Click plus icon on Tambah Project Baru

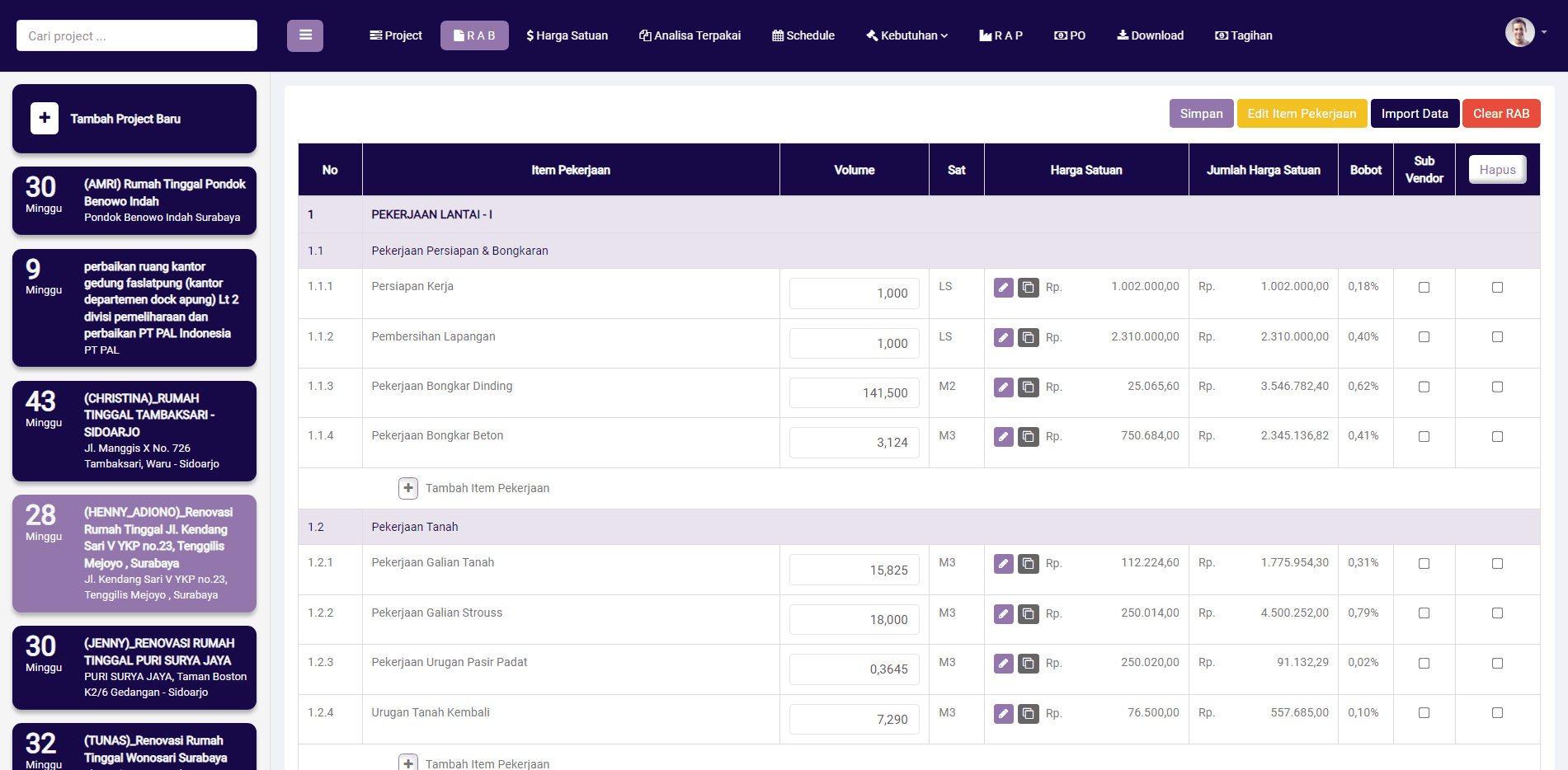coord(45,119)
